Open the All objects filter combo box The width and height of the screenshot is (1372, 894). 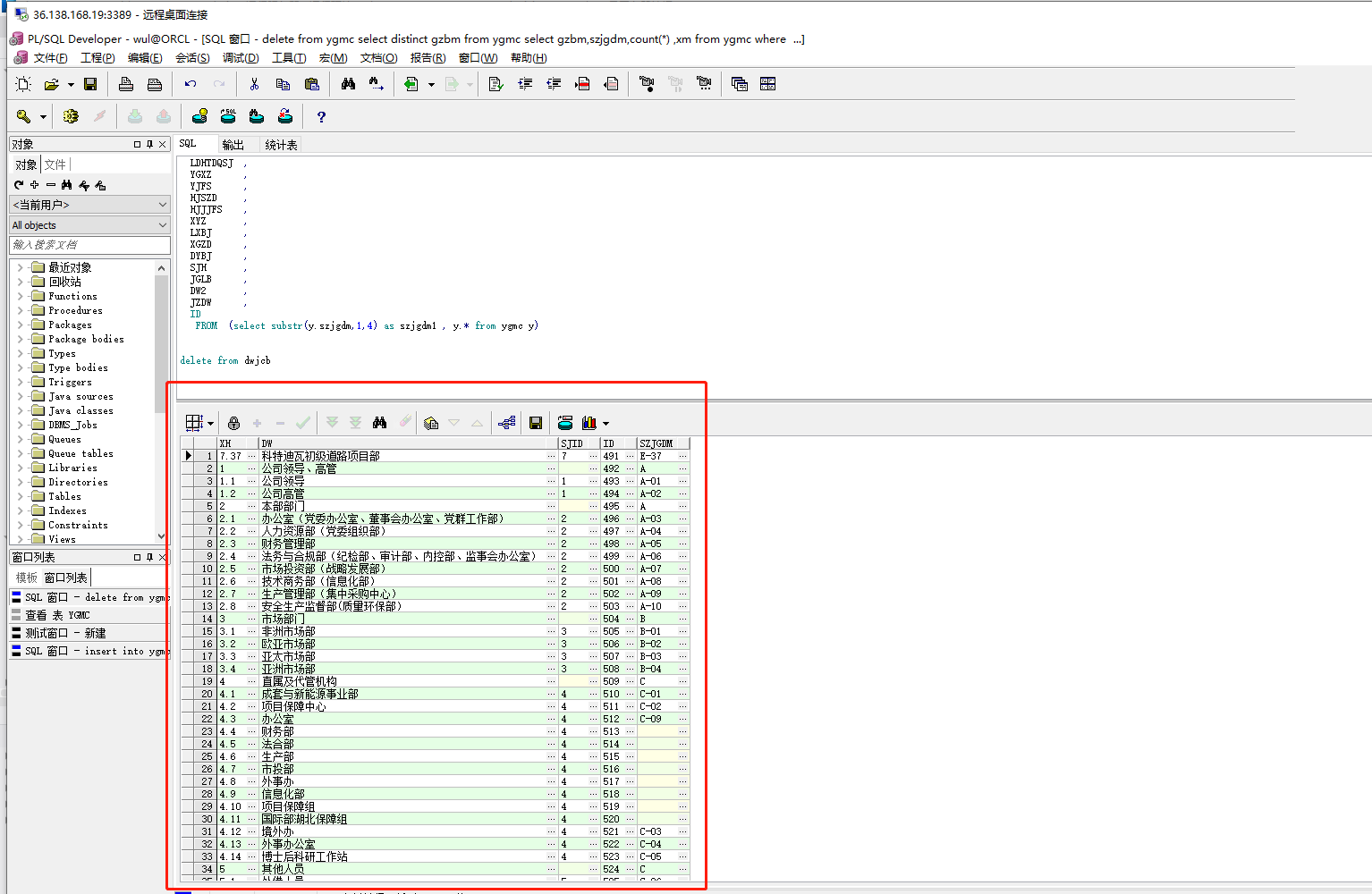pyautogui.click(x=89, y=225)
